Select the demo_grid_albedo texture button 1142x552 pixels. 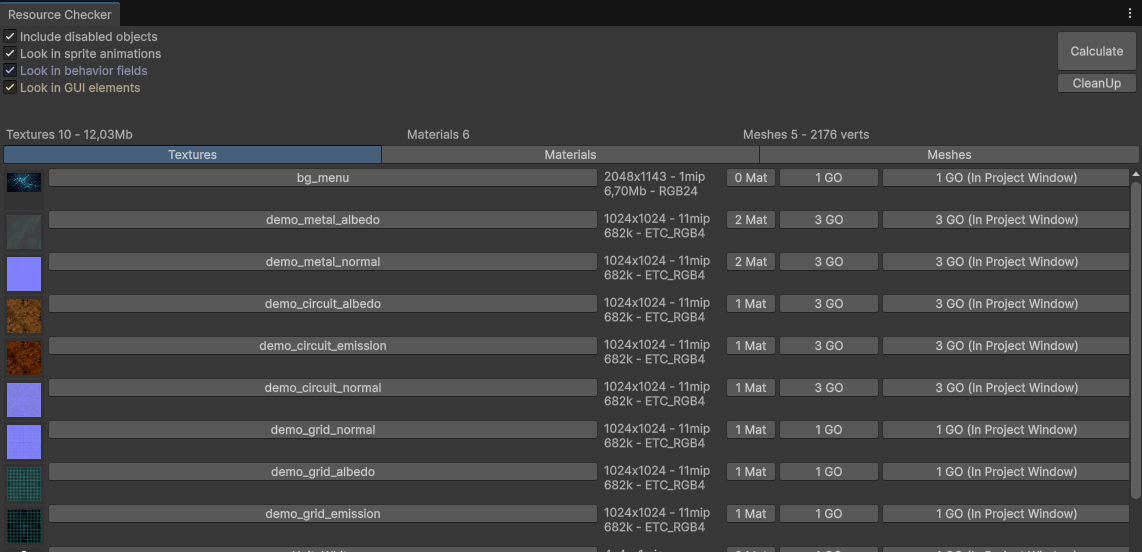pyautogui.click(x=323, y=471)
